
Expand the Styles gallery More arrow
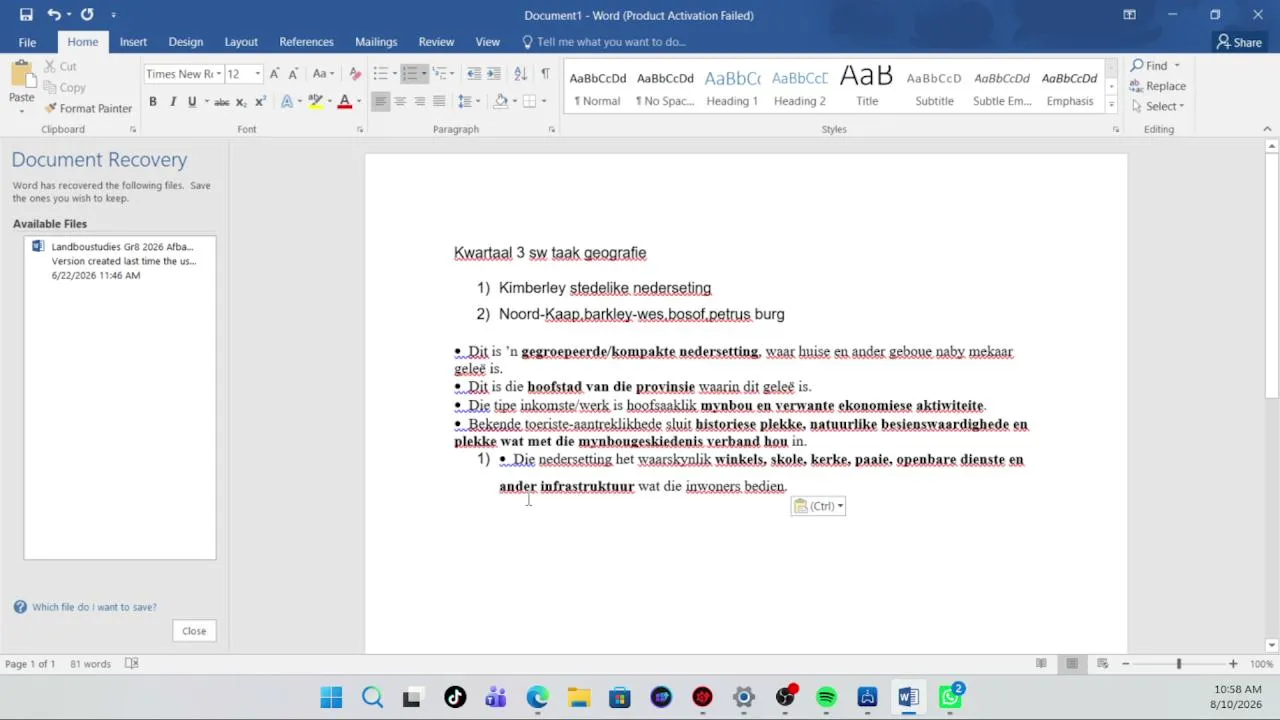coord(1111,104)
